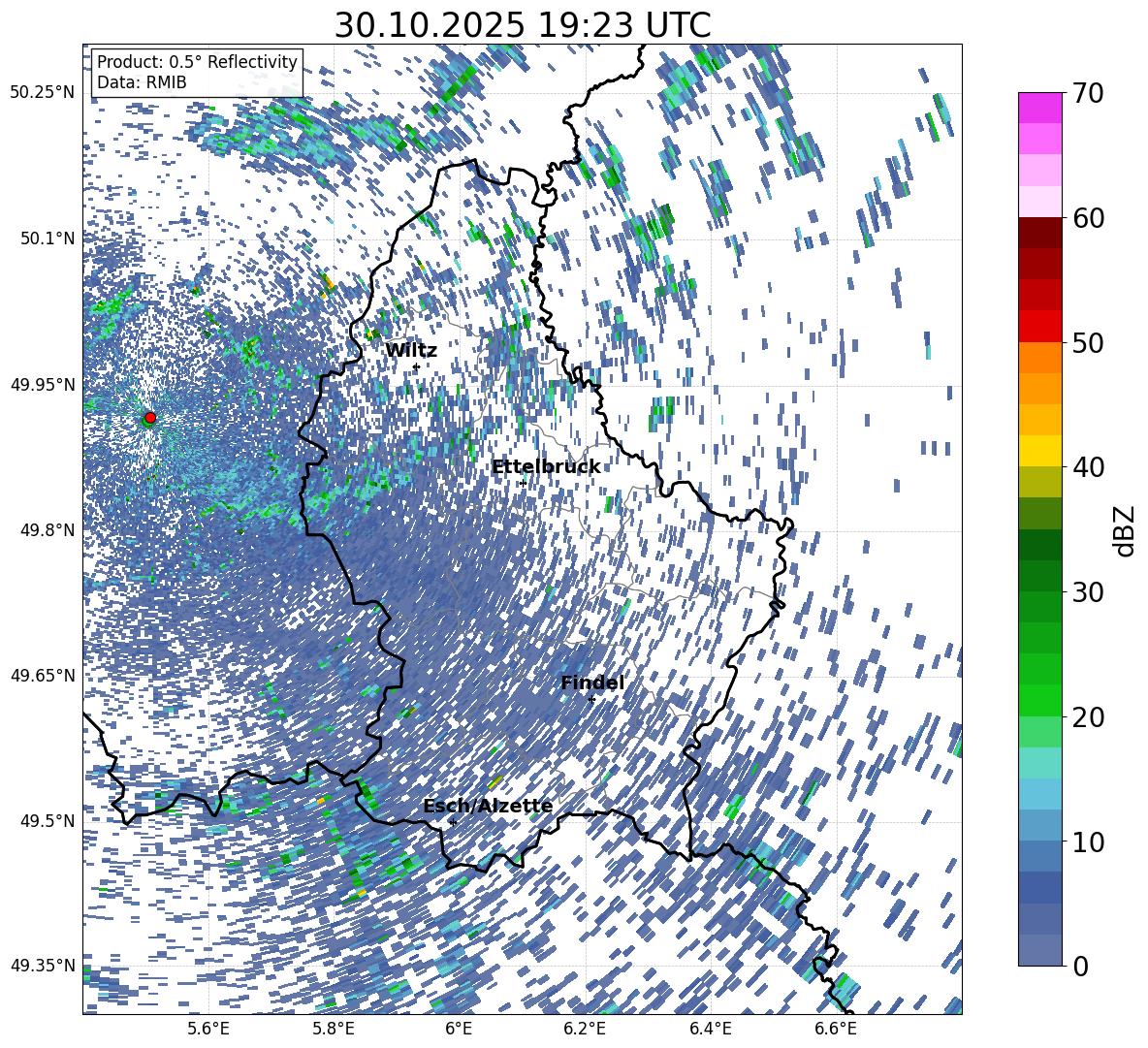The width and height of the screenshot is (1148, 1048).
Task: Click the title '30.10.2025 19:23 UTC'
Action: pyautogui.click(x=522, y=25)
